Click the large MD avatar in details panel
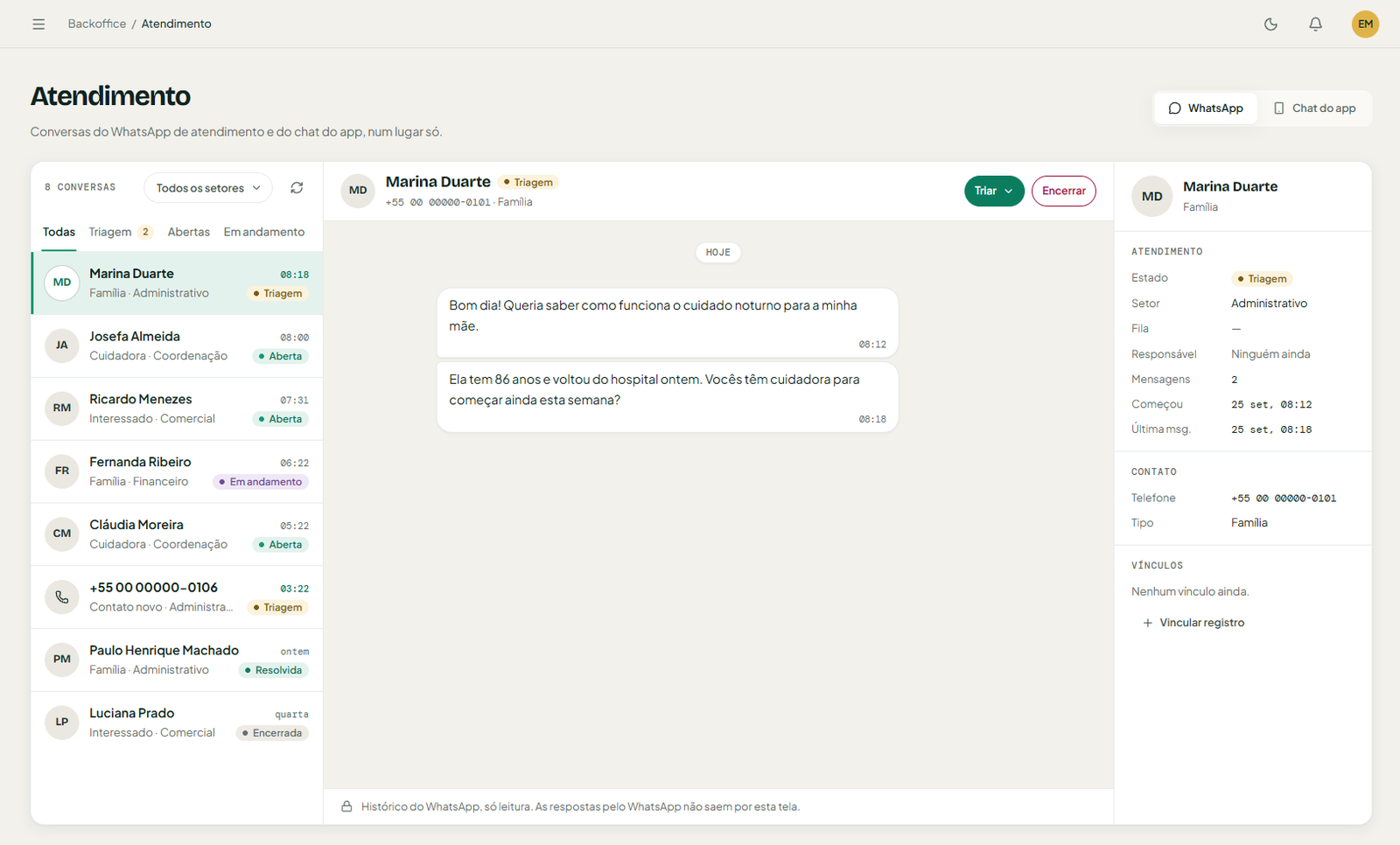Screen dimensions: 1400x845 pos(1152,197)
